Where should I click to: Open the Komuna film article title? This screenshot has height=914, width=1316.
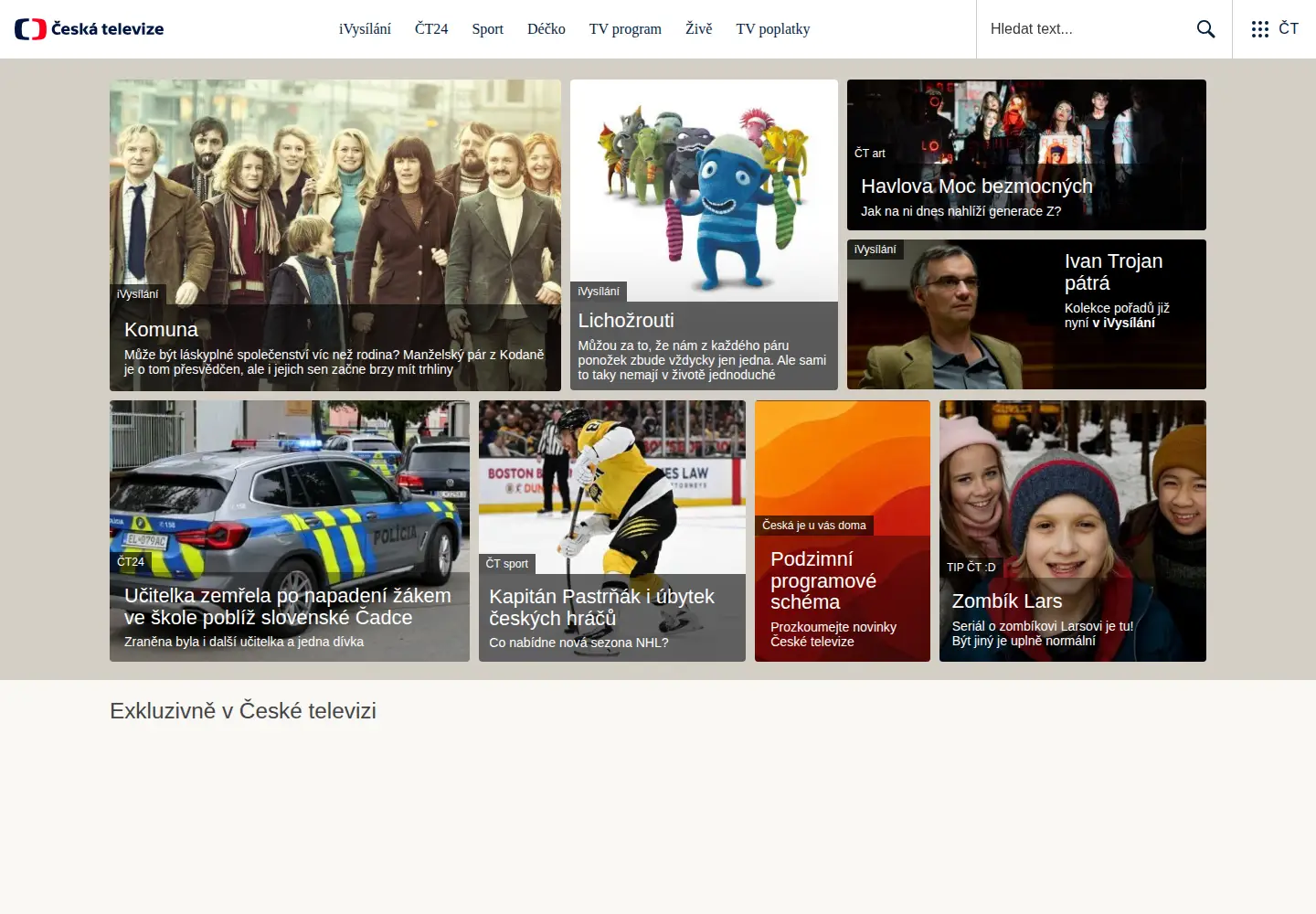tap(161, 330)
